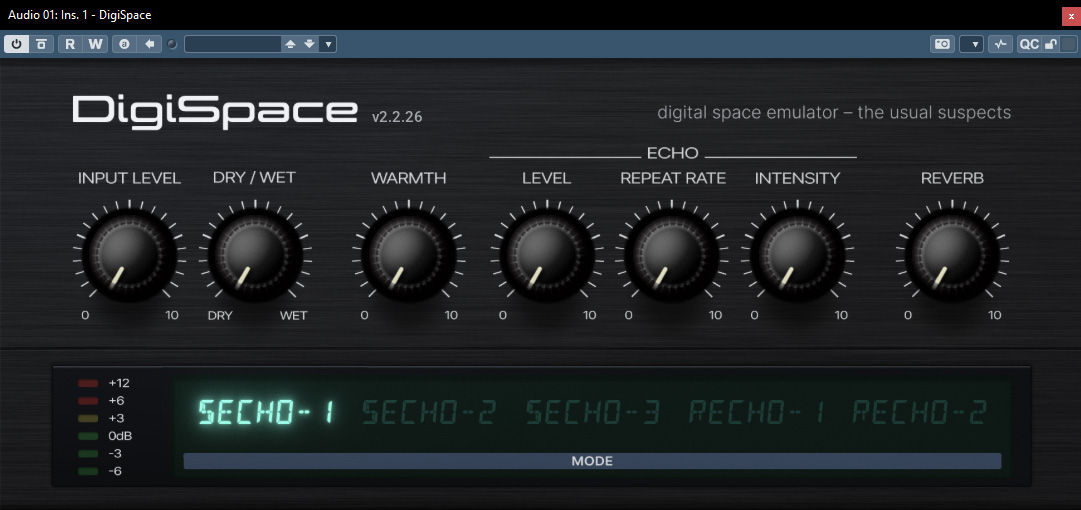Toggle the quick controls lock icon

1049,44
